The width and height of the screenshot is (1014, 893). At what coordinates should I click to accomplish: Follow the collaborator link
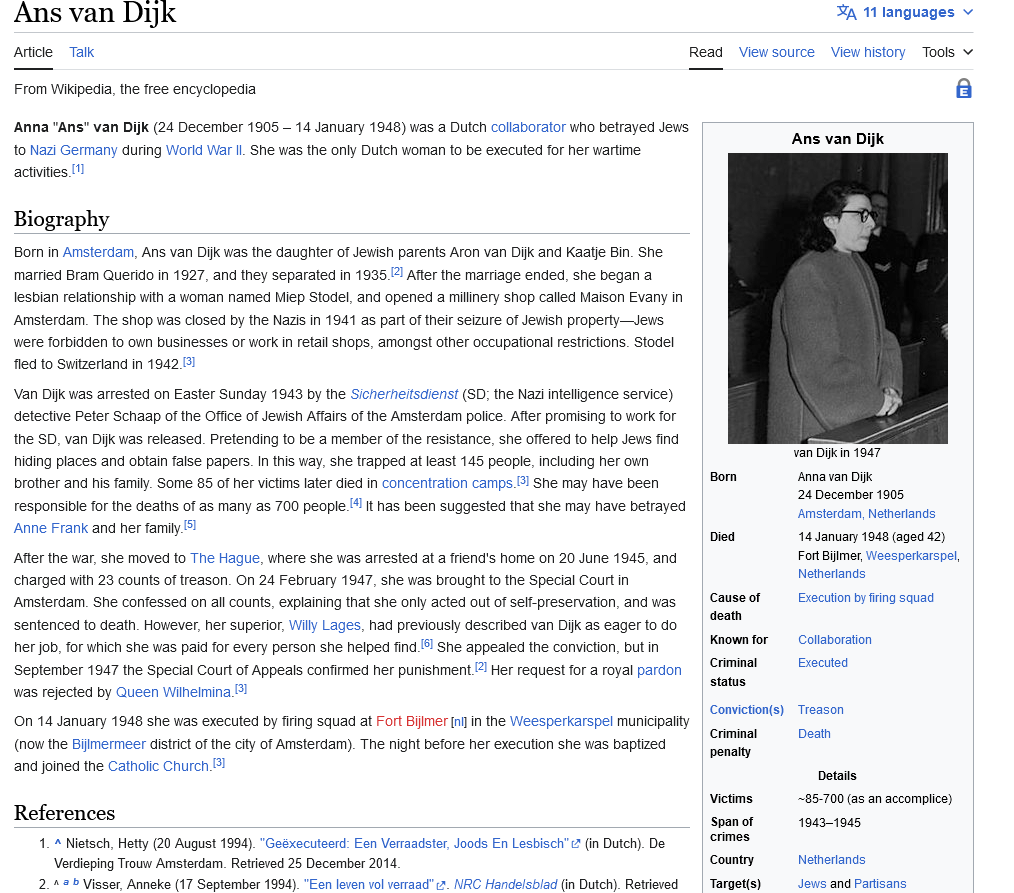click(x=528, y=127)
